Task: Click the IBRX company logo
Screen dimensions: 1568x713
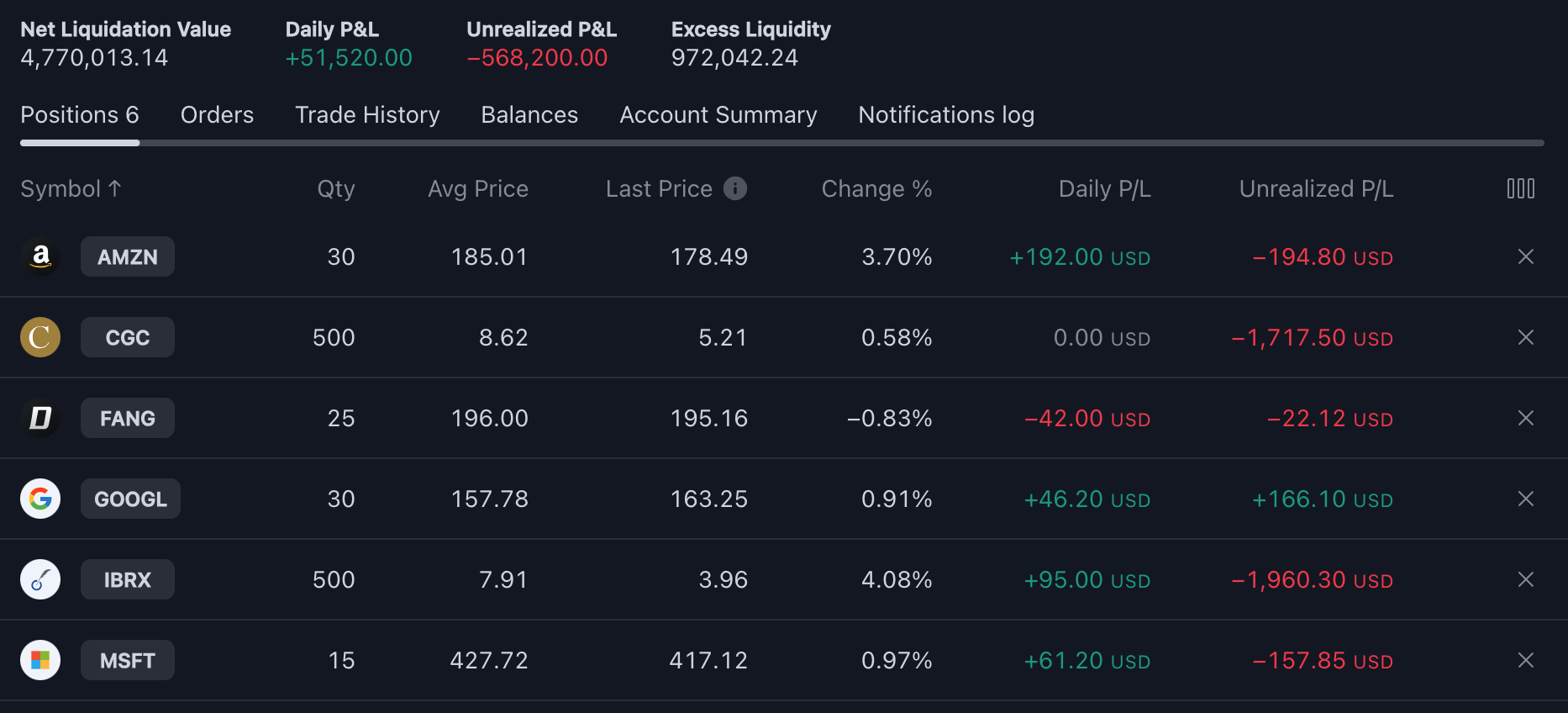Action: 40,579
